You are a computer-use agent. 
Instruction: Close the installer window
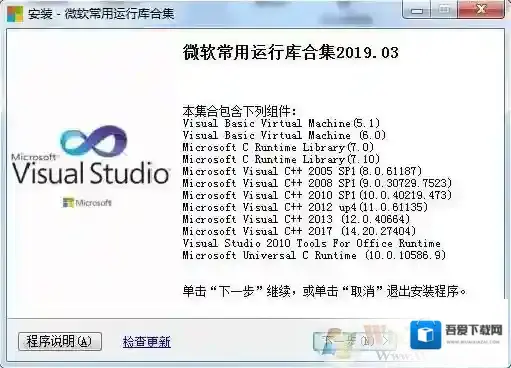(481, 10)
